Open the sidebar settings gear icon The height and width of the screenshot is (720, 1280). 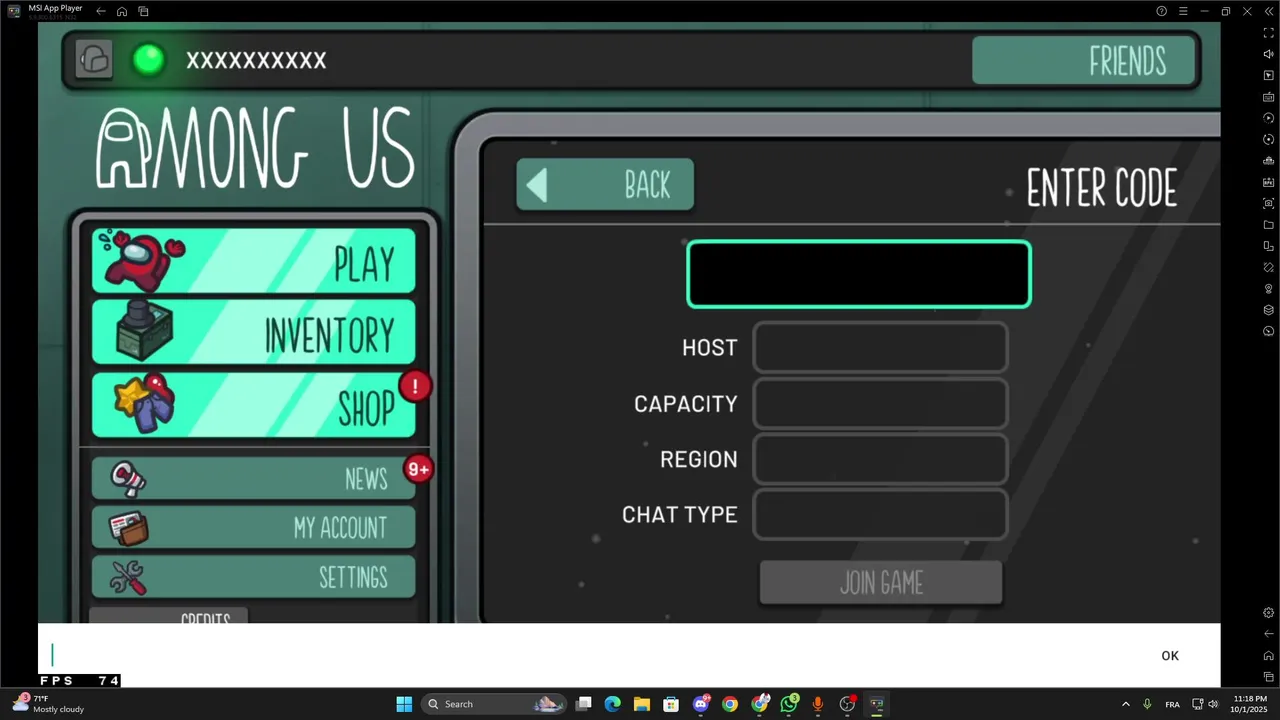coord(1269,613)
